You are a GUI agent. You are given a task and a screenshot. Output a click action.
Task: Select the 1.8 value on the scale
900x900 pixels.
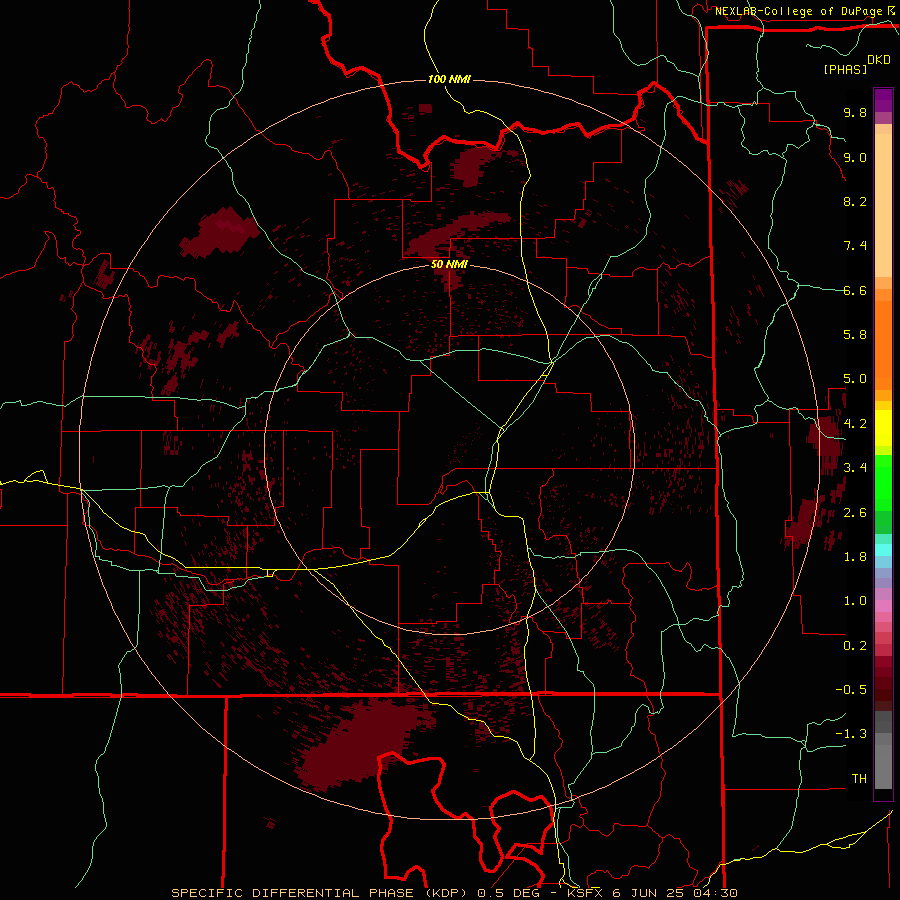tap(855, 557)
